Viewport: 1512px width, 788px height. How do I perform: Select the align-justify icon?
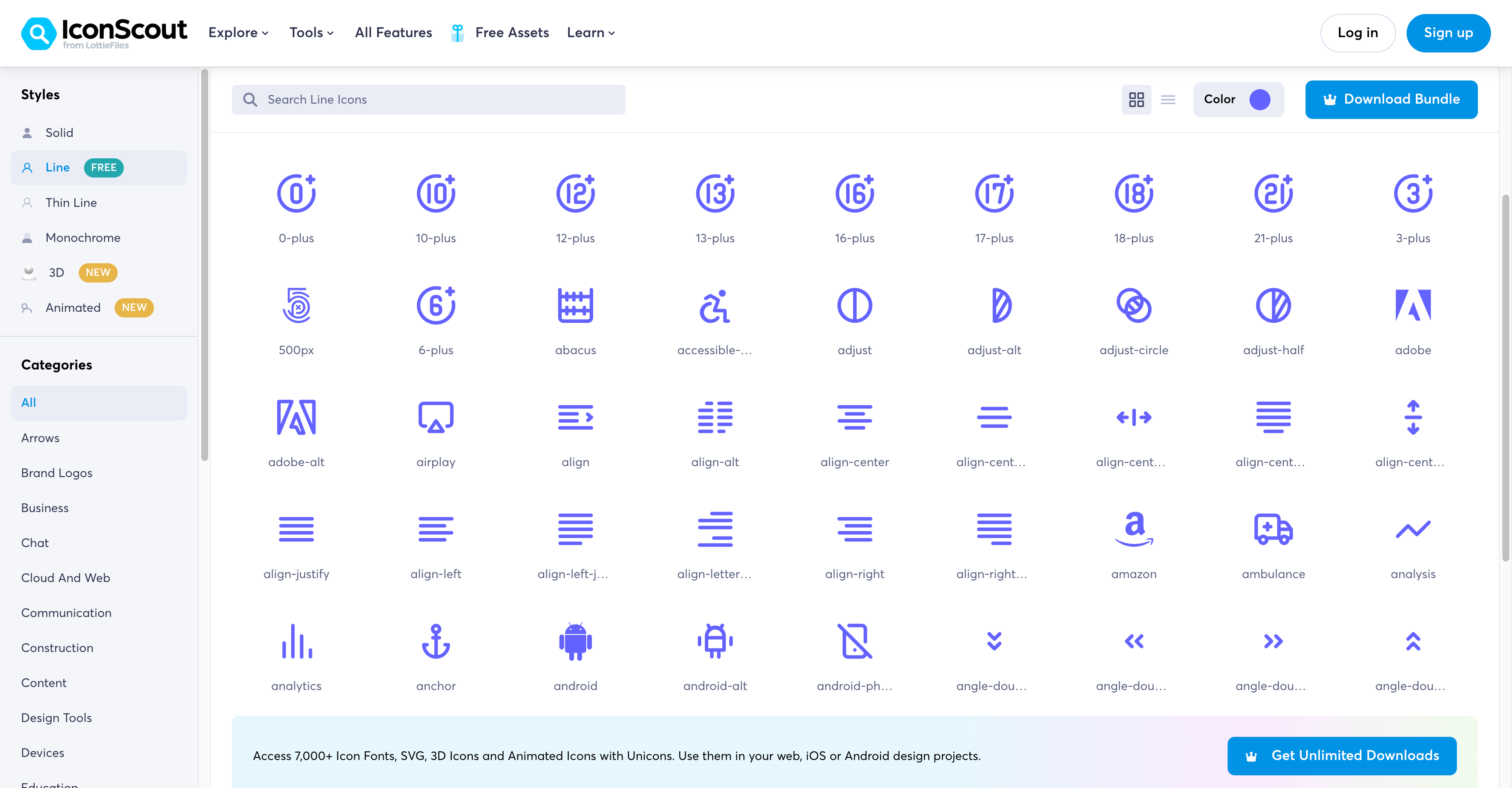[296, 529]
